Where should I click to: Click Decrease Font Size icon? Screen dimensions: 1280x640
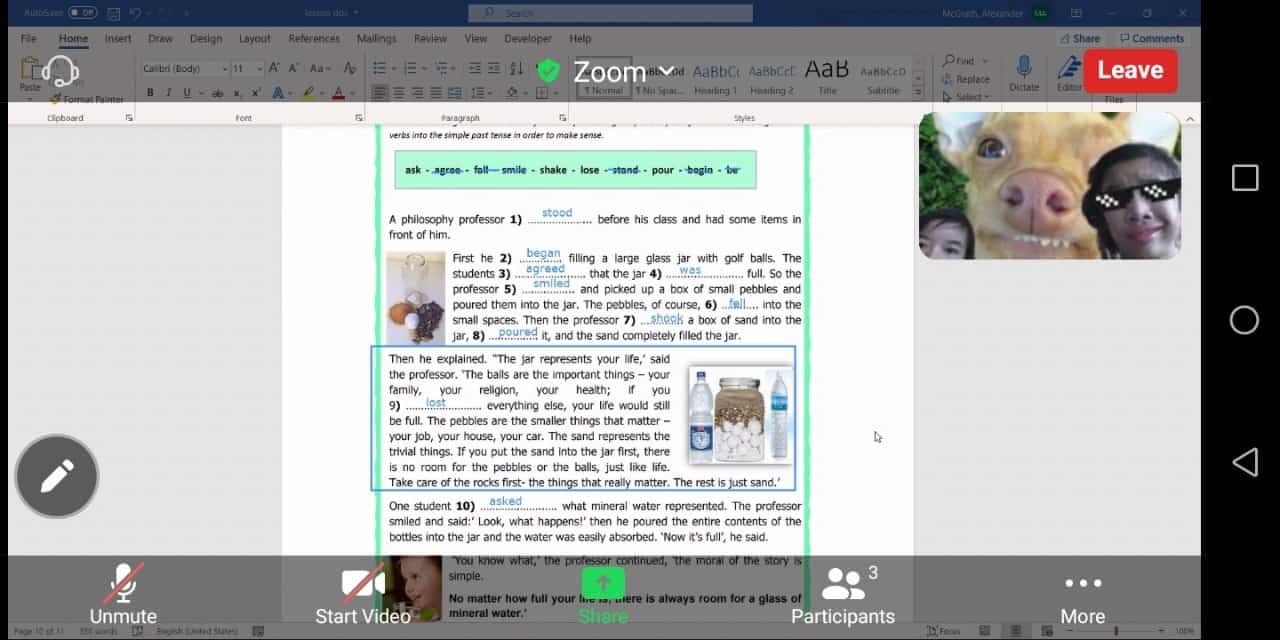(294, 68)
